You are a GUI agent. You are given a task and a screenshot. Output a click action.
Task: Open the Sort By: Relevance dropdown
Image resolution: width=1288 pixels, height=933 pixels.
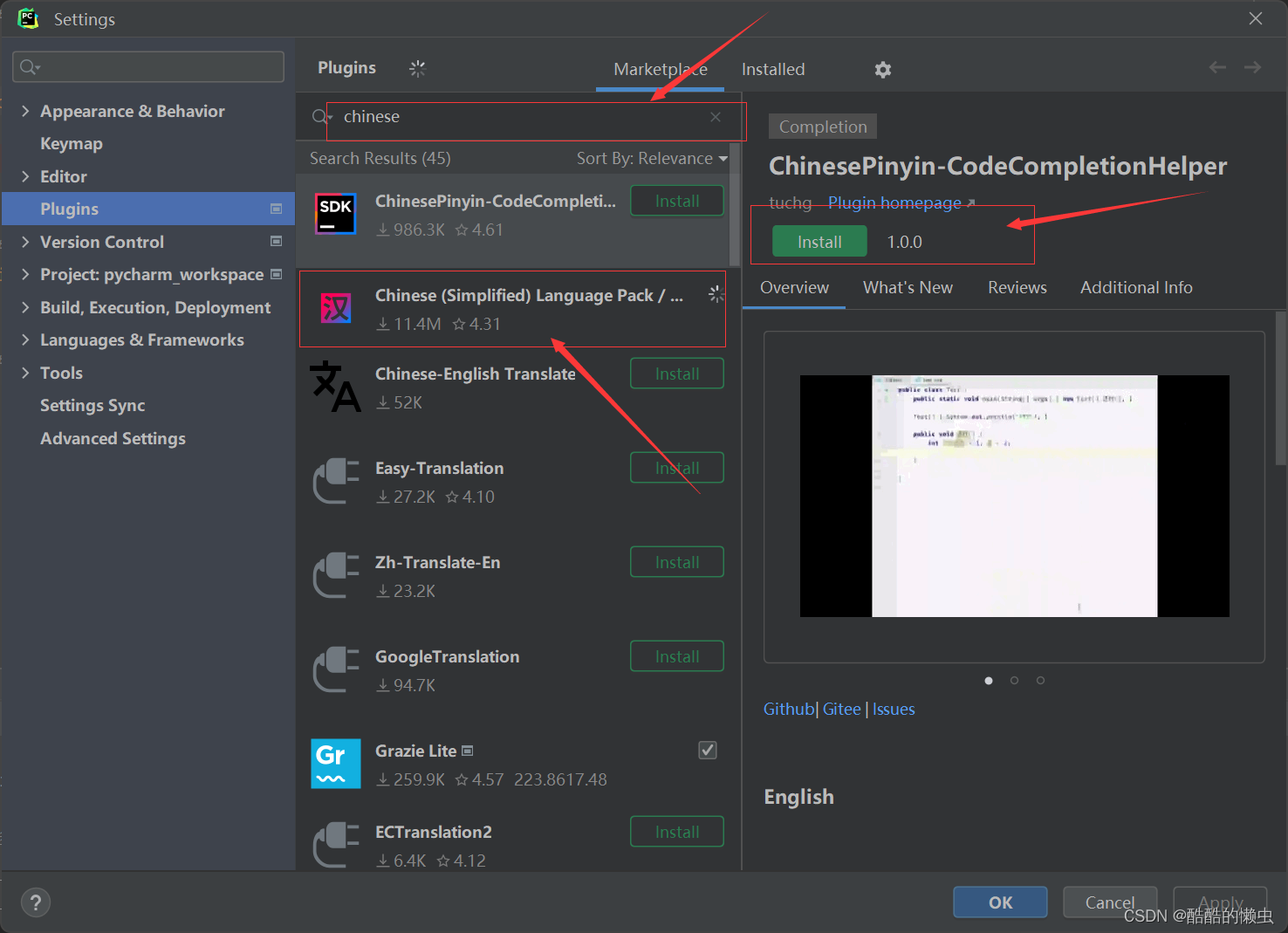651,158
